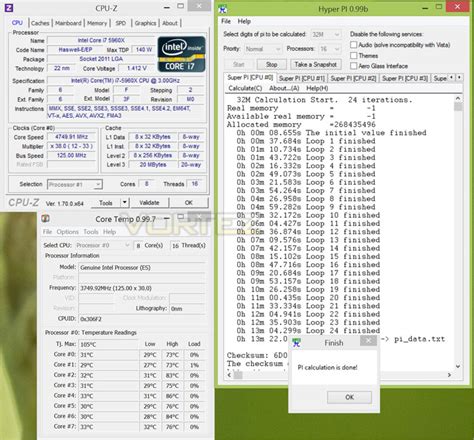The image size is (474, 440).
Task: Open Tools menu in Core Temp
Action: pyautogui.click(x=91, y=232)
